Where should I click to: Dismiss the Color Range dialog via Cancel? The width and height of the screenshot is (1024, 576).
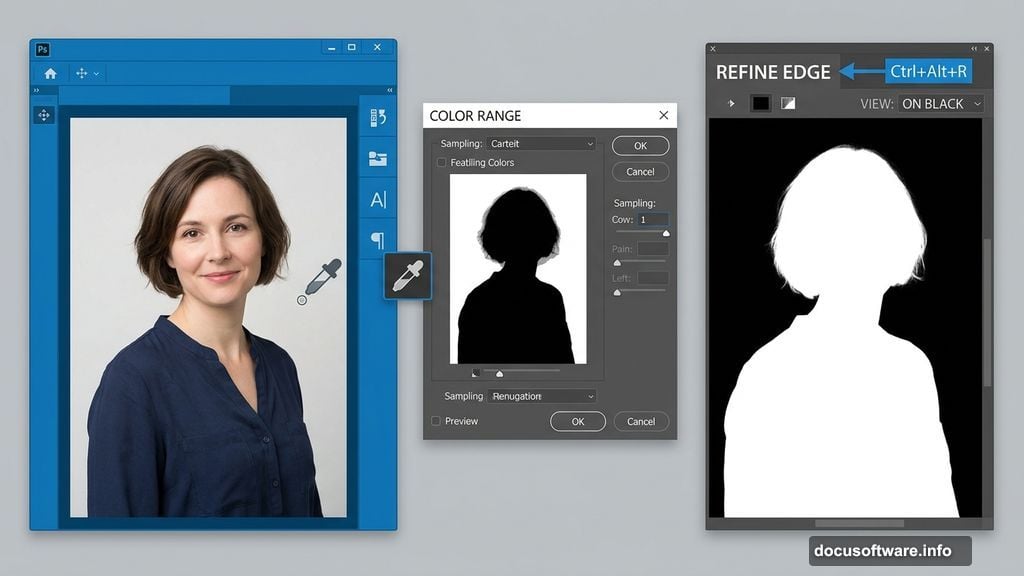(641, 421)
